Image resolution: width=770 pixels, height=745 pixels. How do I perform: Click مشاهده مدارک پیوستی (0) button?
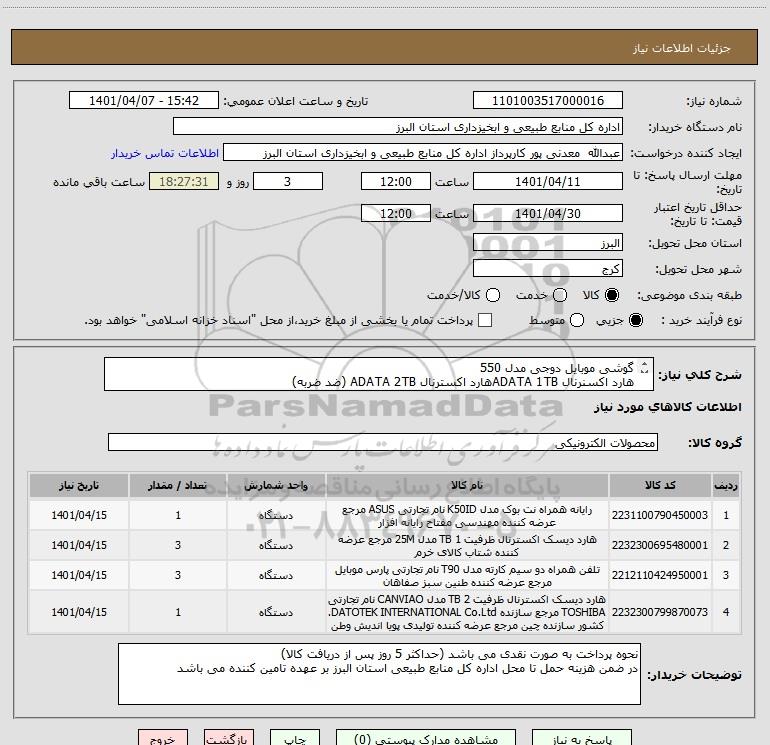coord(426,738)
